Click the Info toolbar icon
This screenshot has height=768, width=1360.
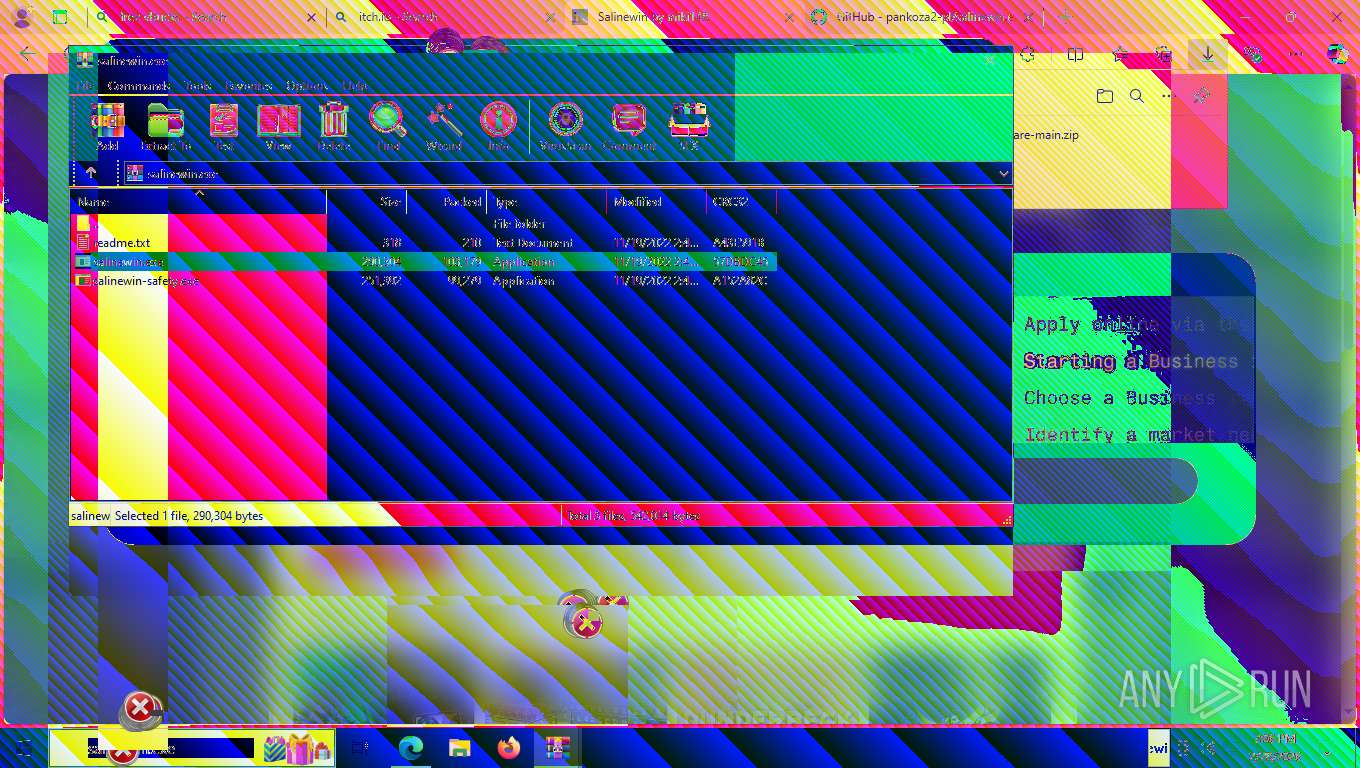point(498,127)
